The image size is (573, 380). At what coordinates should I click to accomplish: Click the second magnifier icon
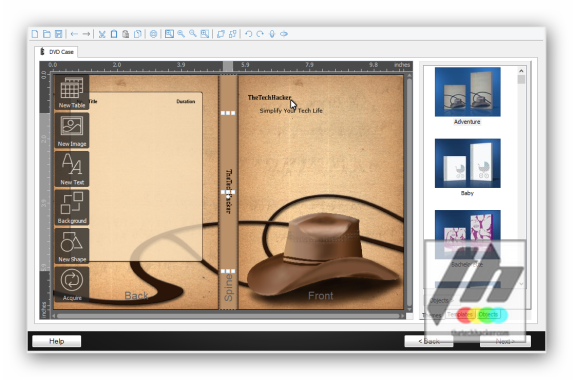point(193,34)
